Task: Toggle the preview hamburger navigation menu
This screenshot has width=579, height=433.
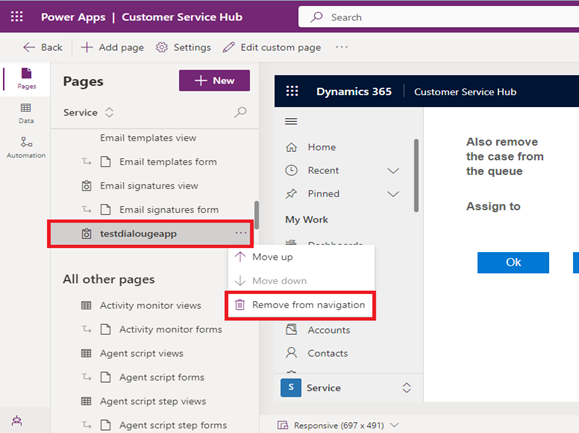Action: tap(291, 121)
